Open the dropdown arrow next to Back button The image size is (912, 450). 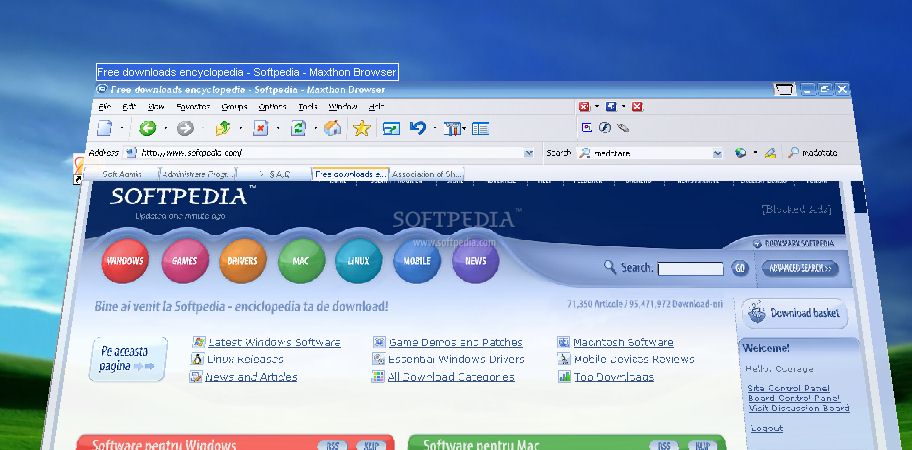(x=165, y=128)
